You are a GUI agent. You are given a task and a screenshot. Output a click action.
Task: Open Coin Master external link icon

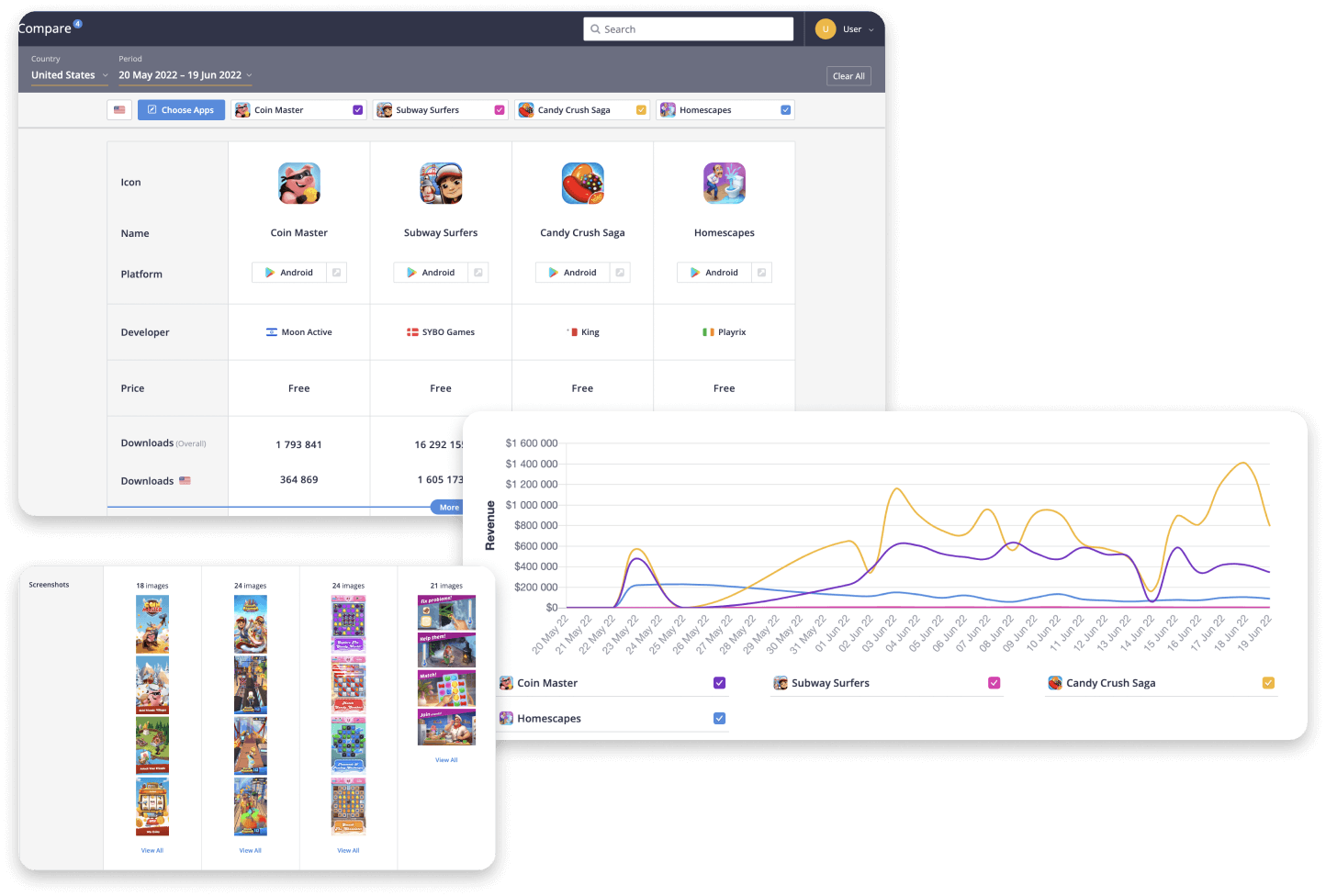point(337,273)
